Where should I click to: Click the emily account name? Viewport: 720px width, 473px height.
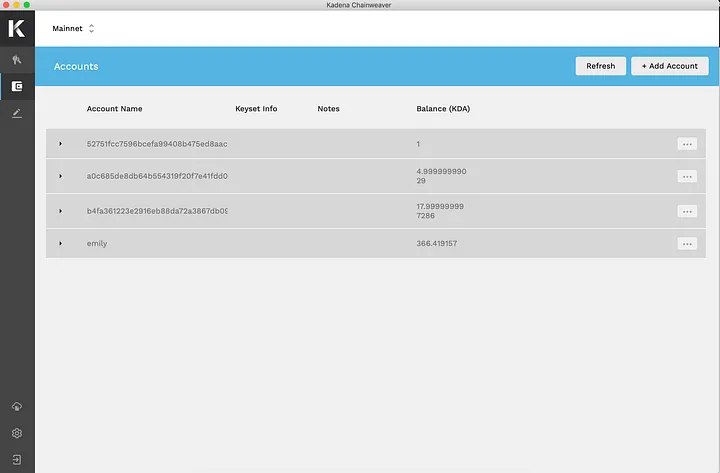coord(97,243)
